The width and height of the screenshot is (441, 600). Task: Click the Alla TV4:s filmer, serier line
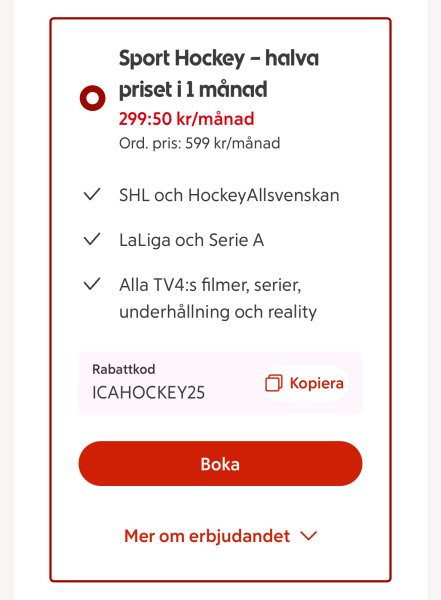click(x=210, y=285)
